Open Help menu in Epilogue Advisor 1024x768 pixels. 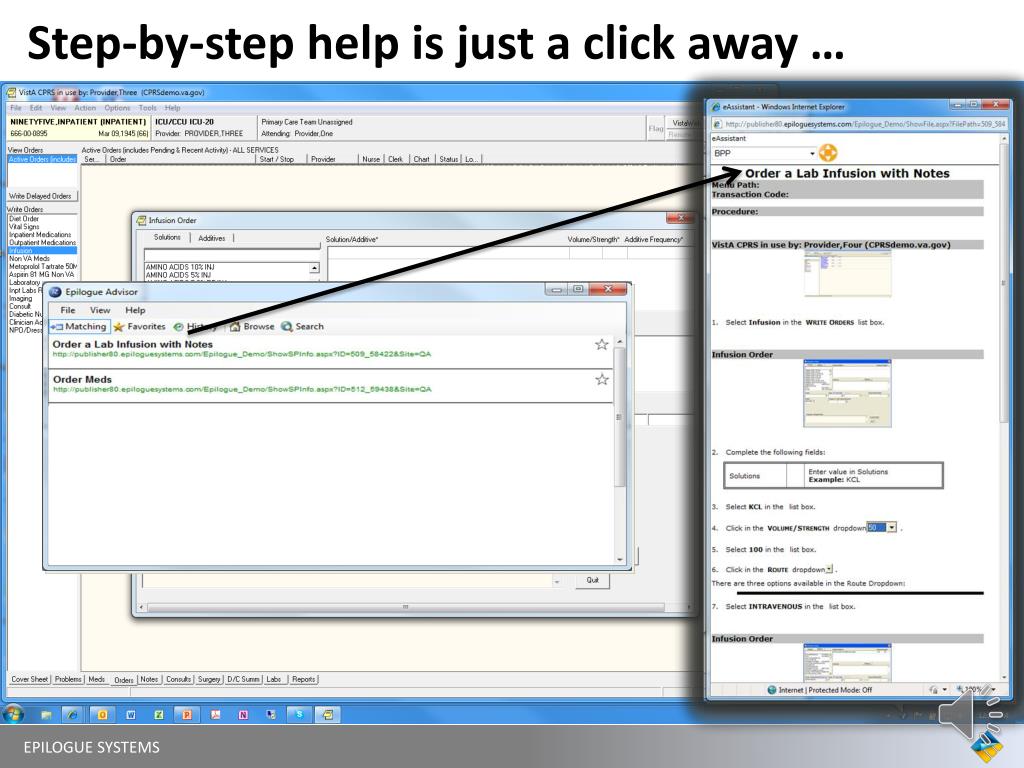[135, 310]
